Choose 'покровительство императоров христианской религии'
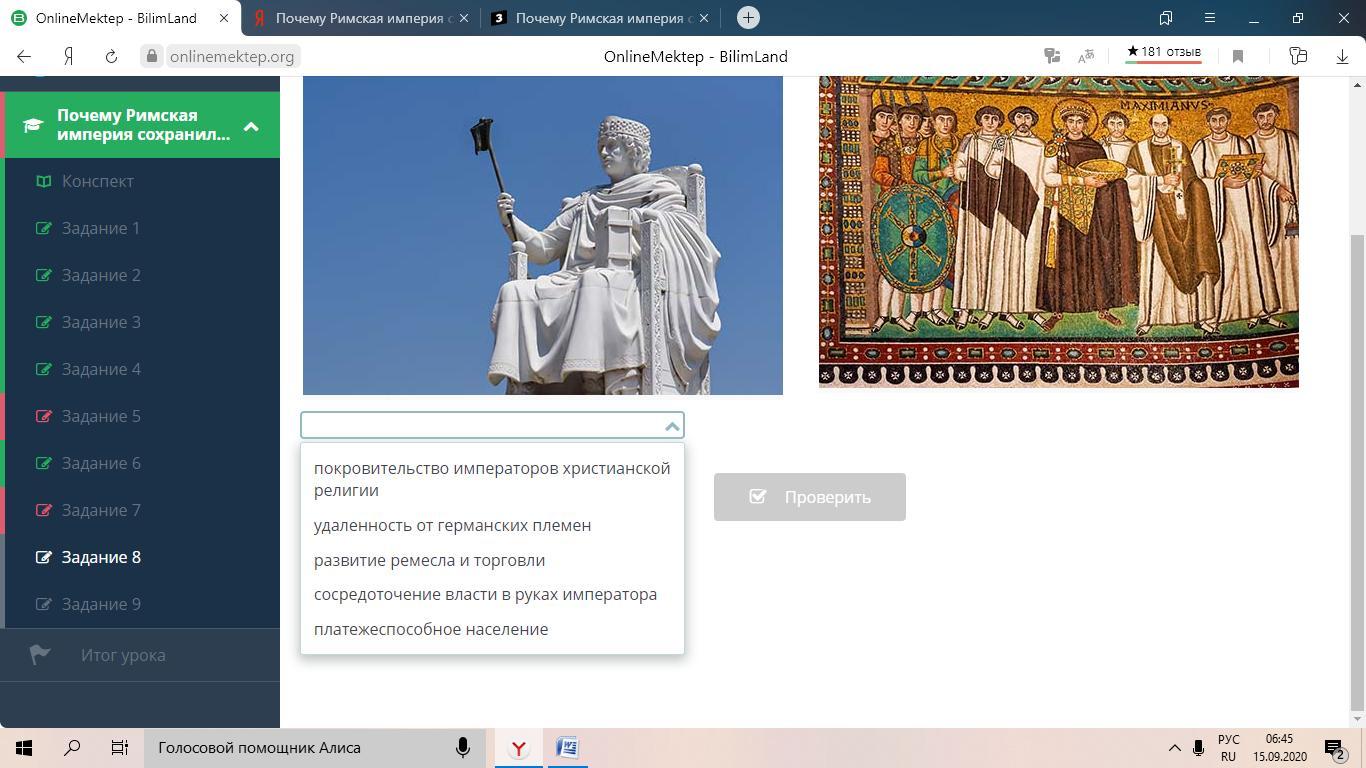The image size is (1366, 768). [492, 479]
